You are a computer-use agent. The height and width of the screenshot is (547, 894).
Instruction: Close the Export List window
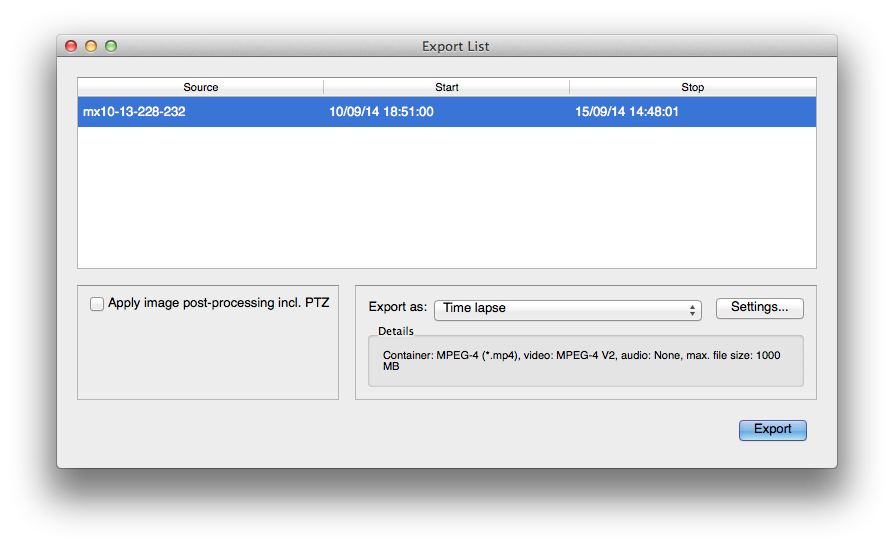(71, 46)
